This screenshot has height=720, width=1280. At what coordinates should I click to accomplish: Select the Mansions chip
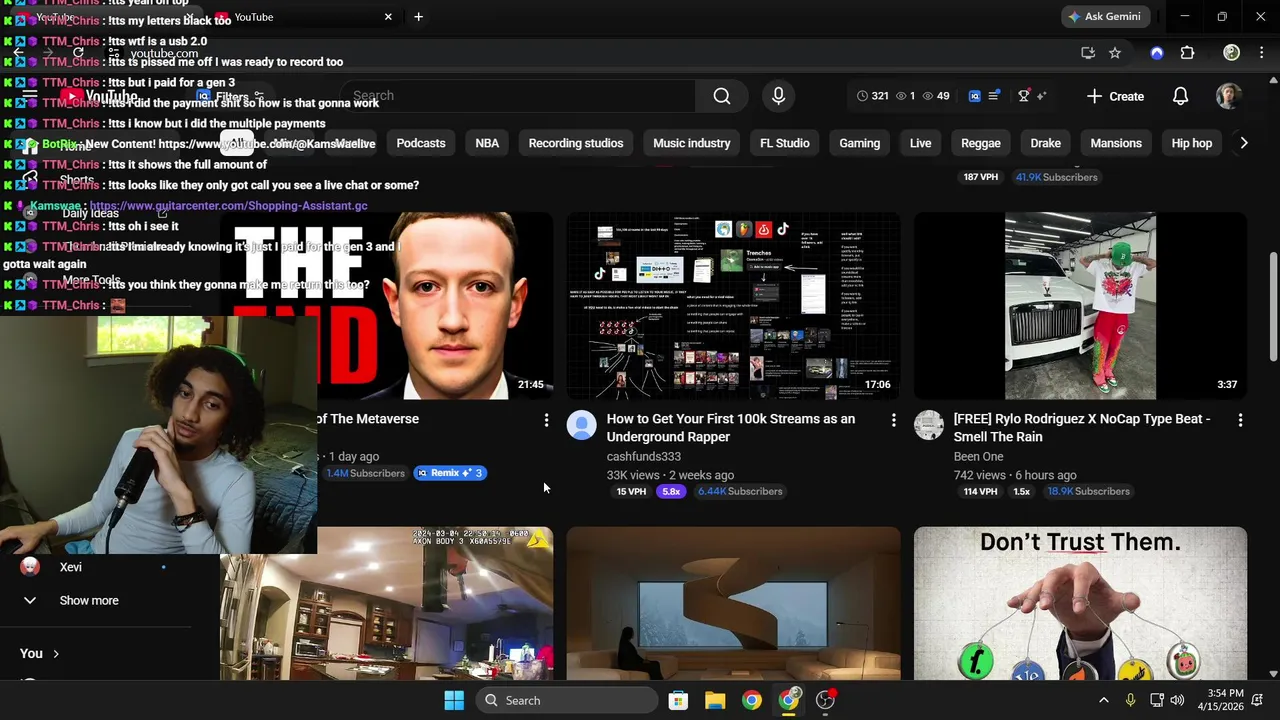(1116, 143)
